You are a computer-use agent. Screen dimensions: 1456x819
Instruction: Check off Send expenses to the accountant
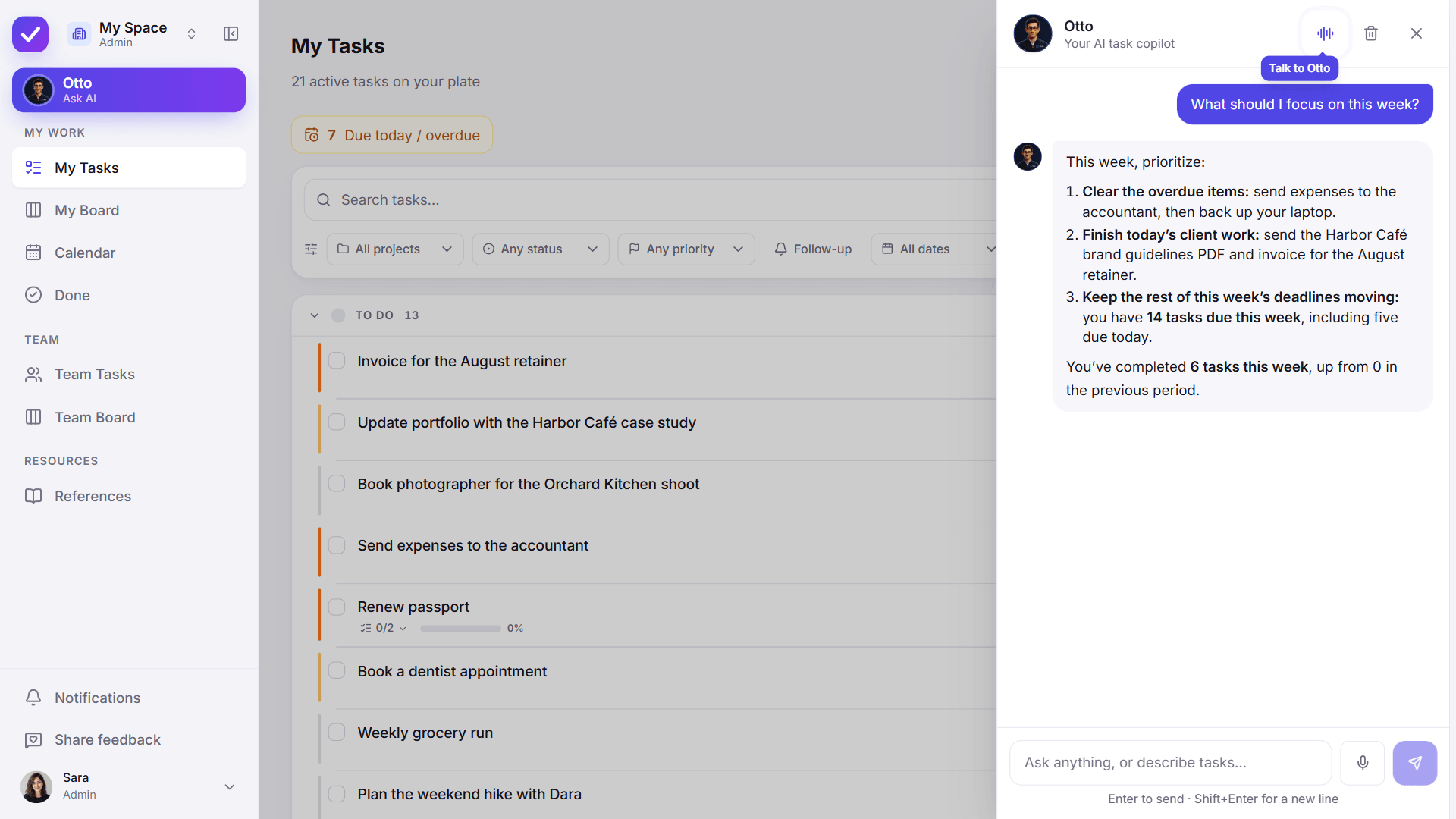(x=337, y=545)
